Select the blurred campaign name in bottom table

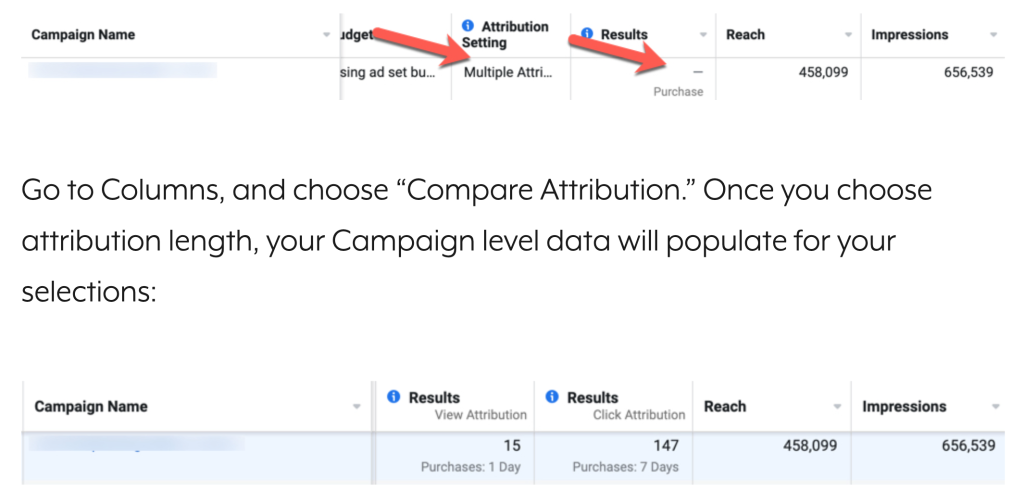(136, 445)
